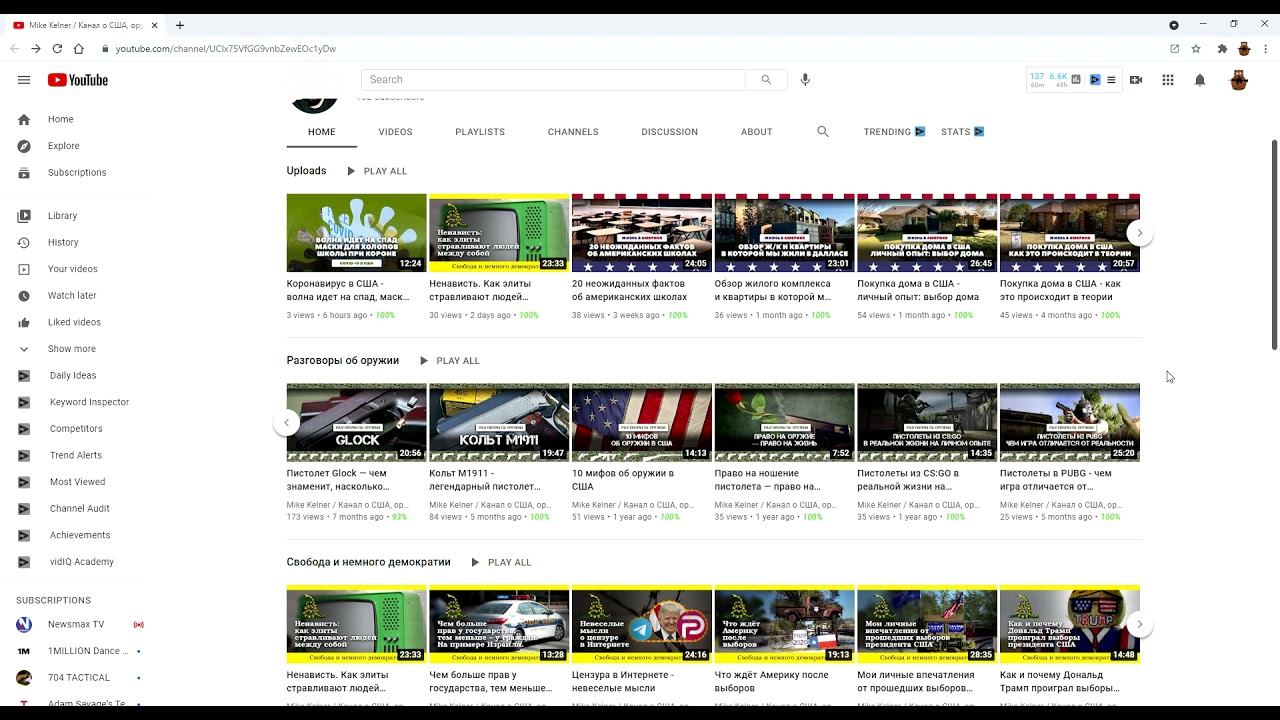Click the search magnifier button
The height and width of the screenshot is (720, 1280).
[x=766, y=80]
